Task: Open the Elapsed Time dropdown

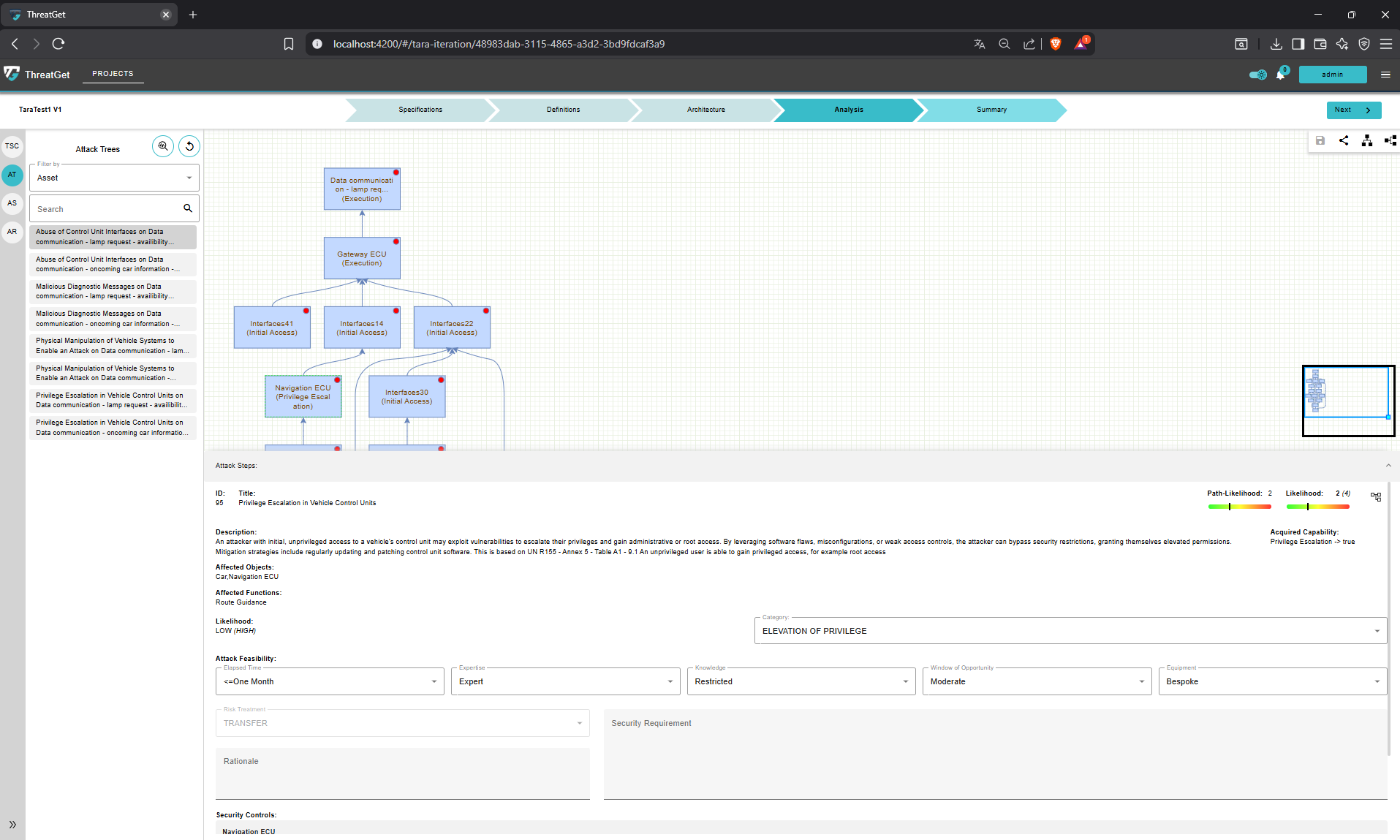Action: tap(330, 681)
